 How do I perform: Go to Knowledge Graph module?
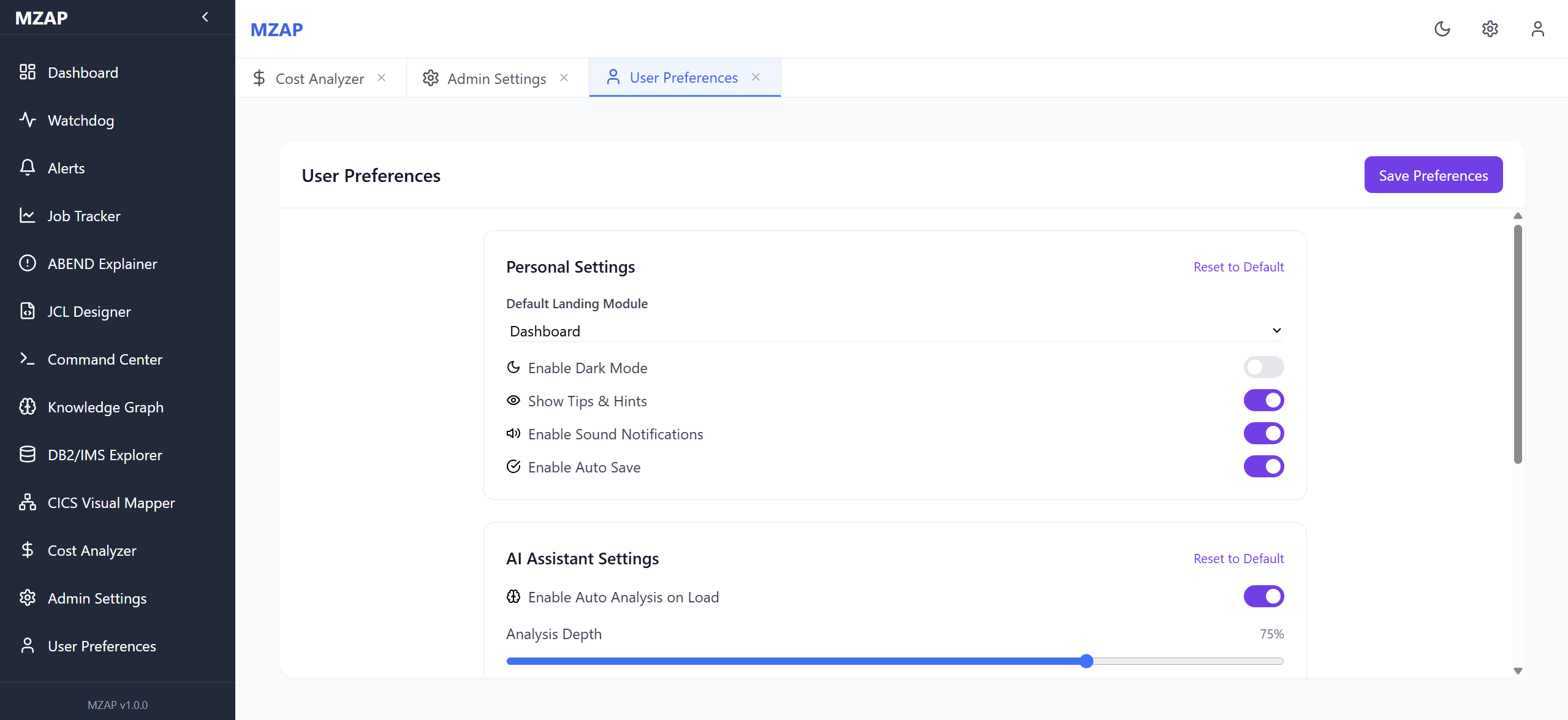click(105, 407)
